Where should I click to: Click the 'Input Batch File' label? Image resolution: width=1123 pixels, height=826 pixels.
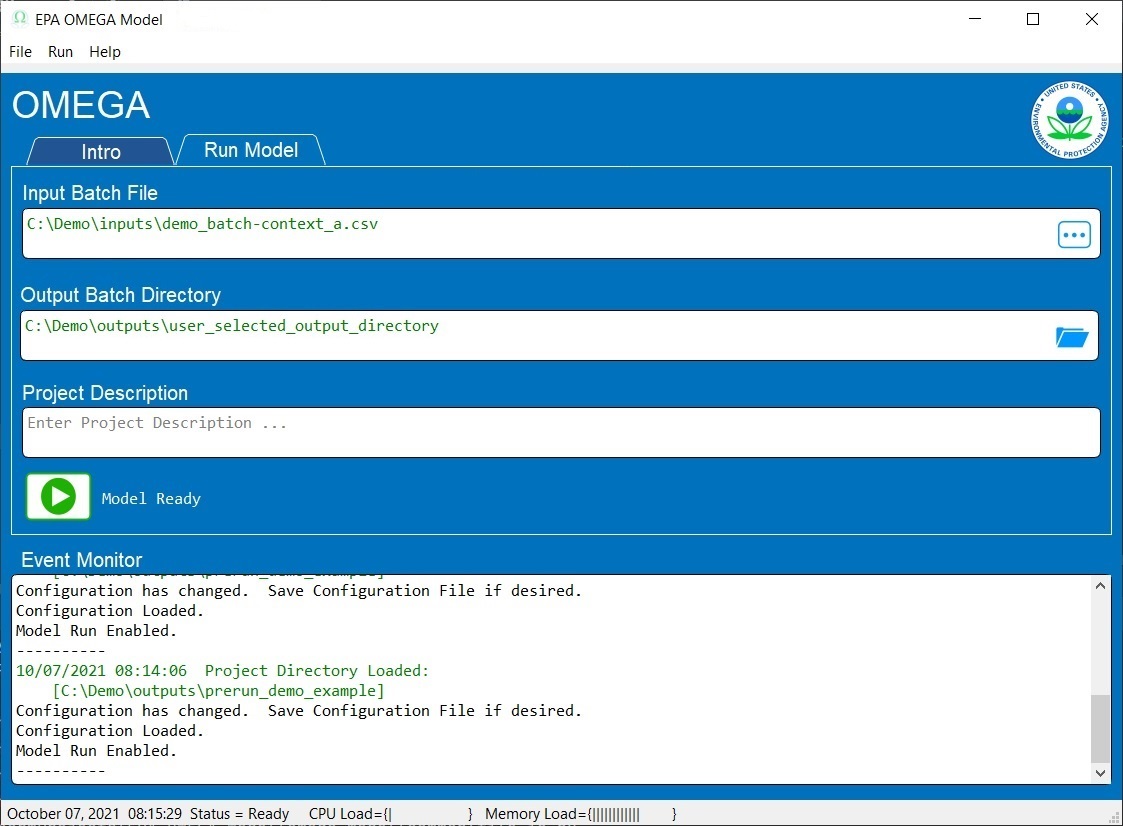click(x=90, y=193)
